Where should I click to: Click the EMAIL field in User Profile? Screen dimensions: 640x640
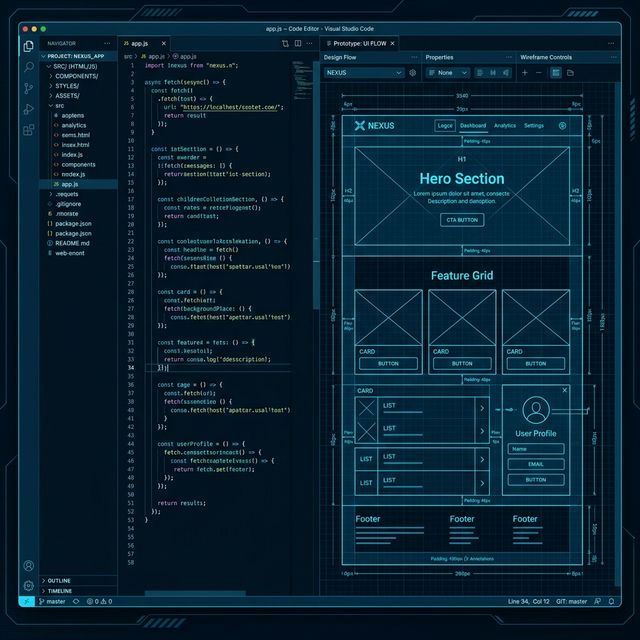[x=536, y=464]
